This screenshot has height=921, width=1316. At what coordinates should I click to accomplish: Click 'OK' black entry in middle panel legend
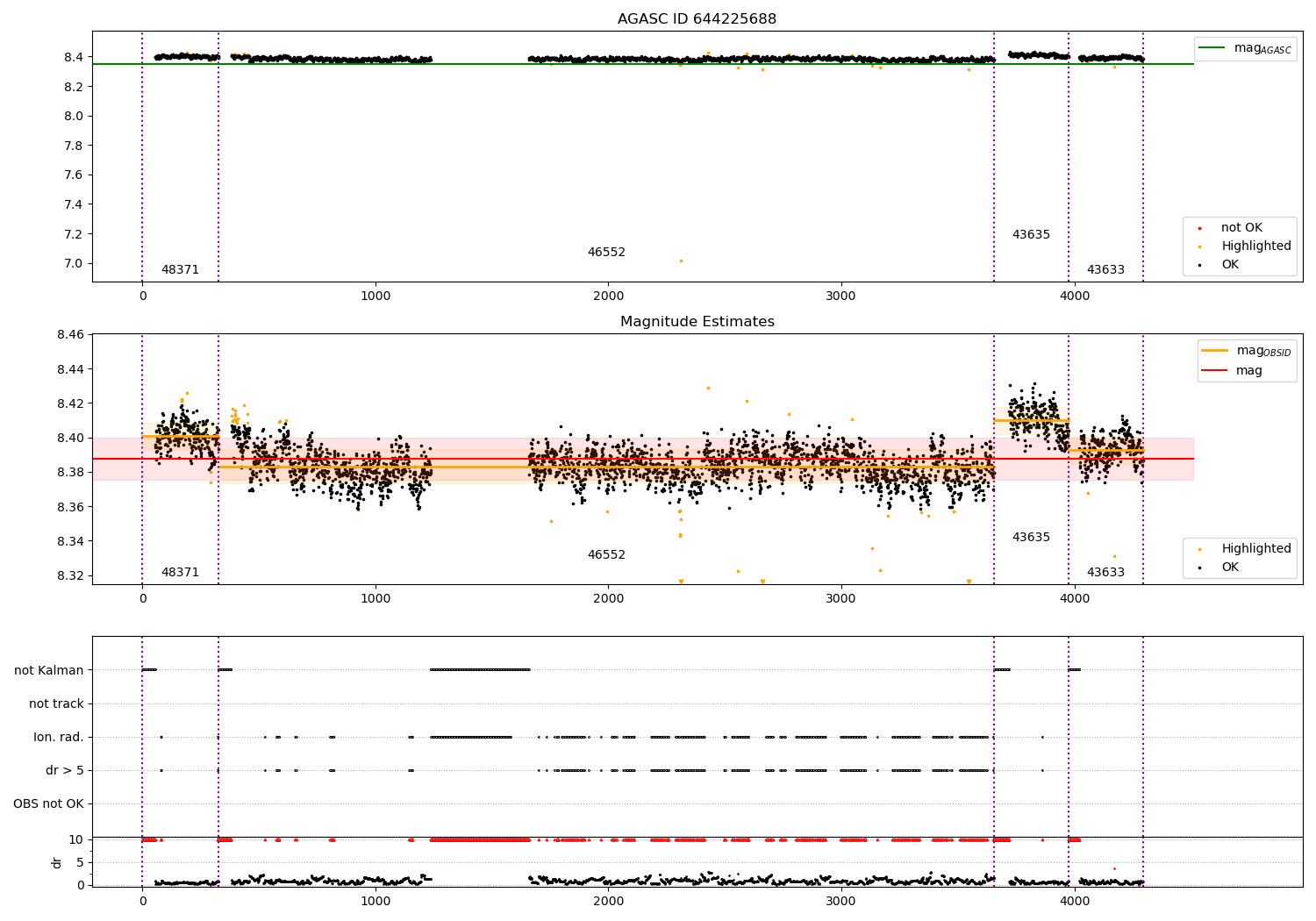(x=1230, y=568)
